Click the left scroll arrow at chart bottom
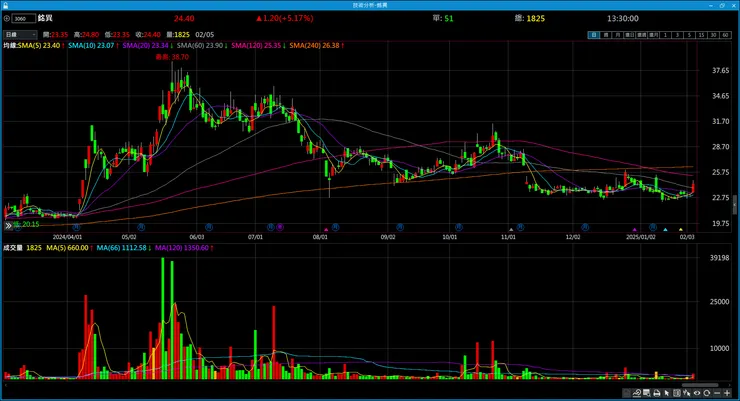 pos(5,385)
